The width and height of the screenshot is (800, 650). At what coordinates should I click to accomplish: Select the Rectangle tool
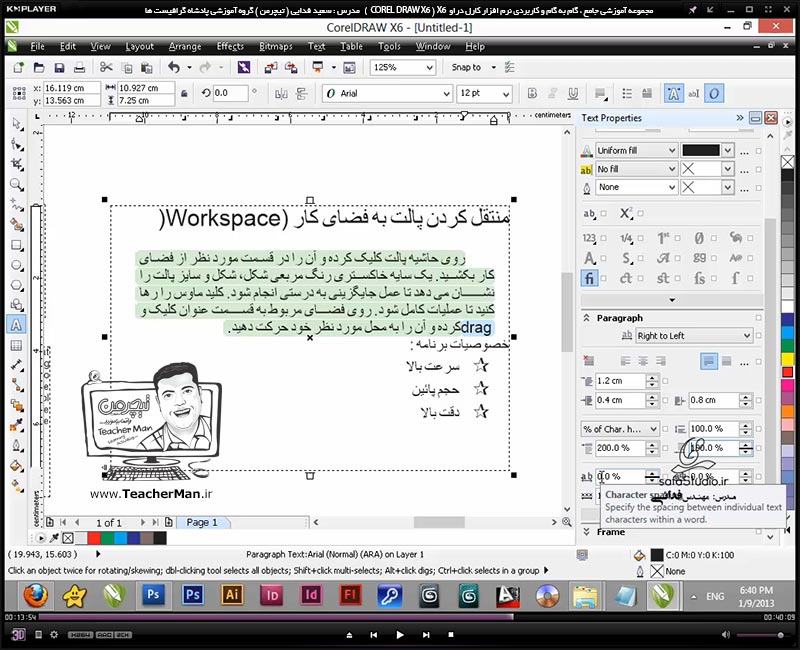click(x=17, y=245)
